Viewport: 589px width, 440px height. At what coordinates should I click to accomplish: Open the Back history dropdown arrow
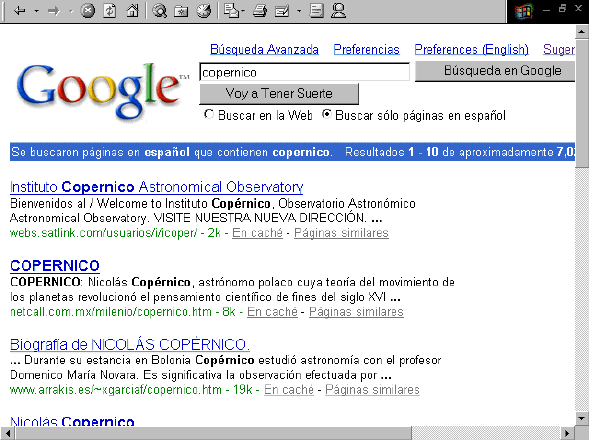(36, 11)
